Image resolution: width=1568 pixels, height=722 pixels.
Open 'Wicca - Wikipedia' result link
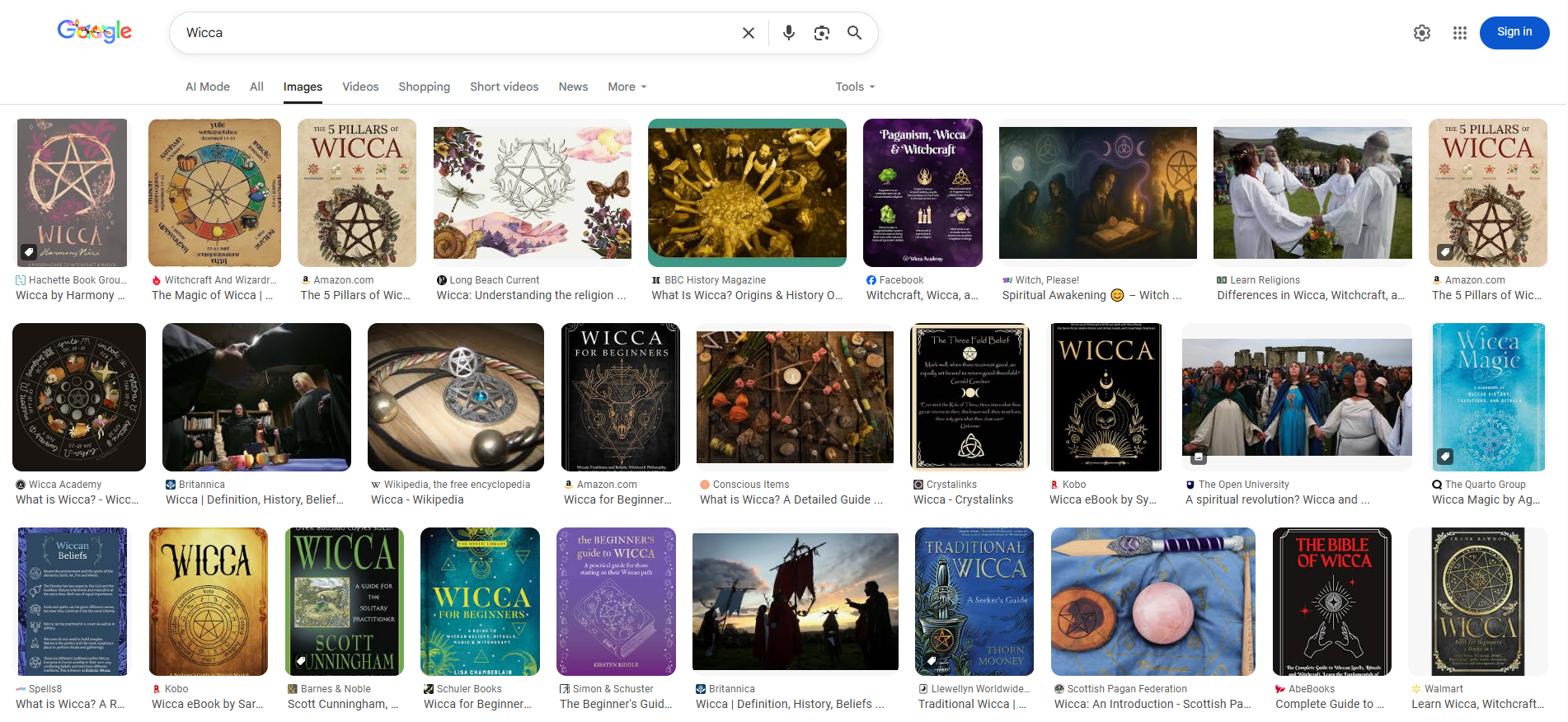point(417,499)
